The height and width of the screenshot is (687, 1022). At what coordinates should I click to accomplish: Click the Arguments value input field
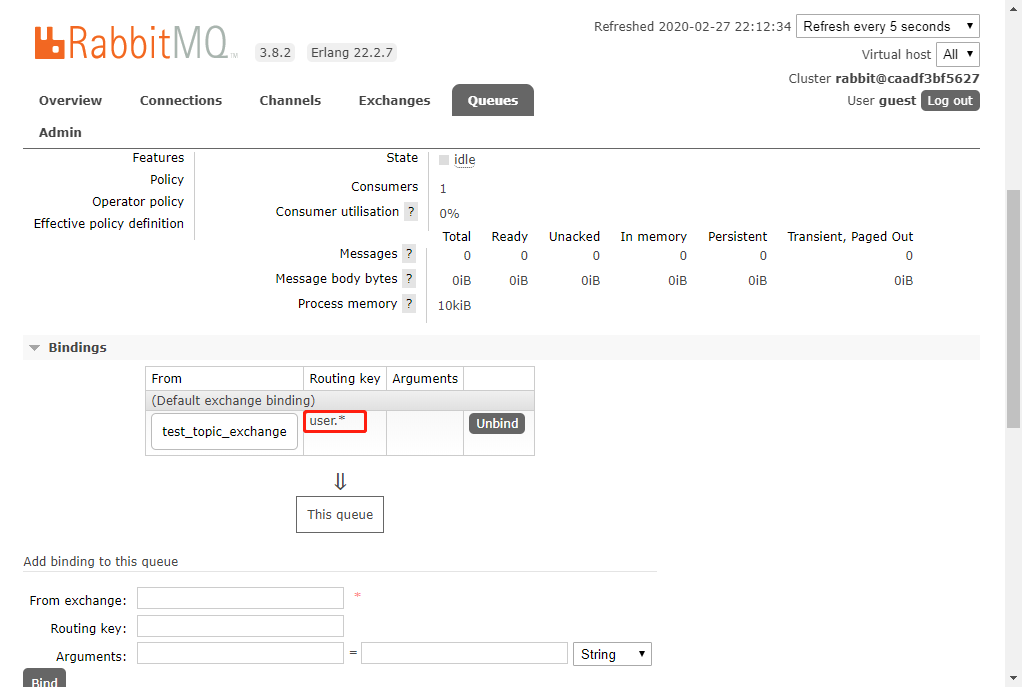(464, 653)
